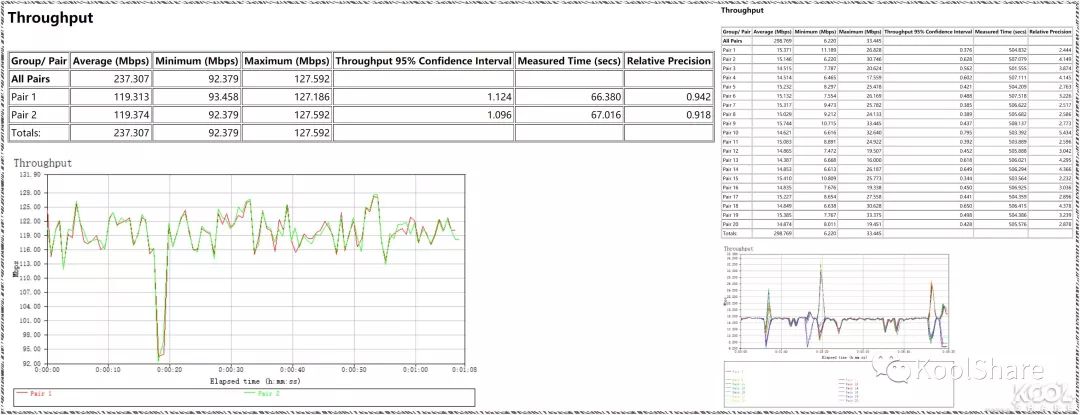Select the 131.90 y-axis label on large chart

32,174
